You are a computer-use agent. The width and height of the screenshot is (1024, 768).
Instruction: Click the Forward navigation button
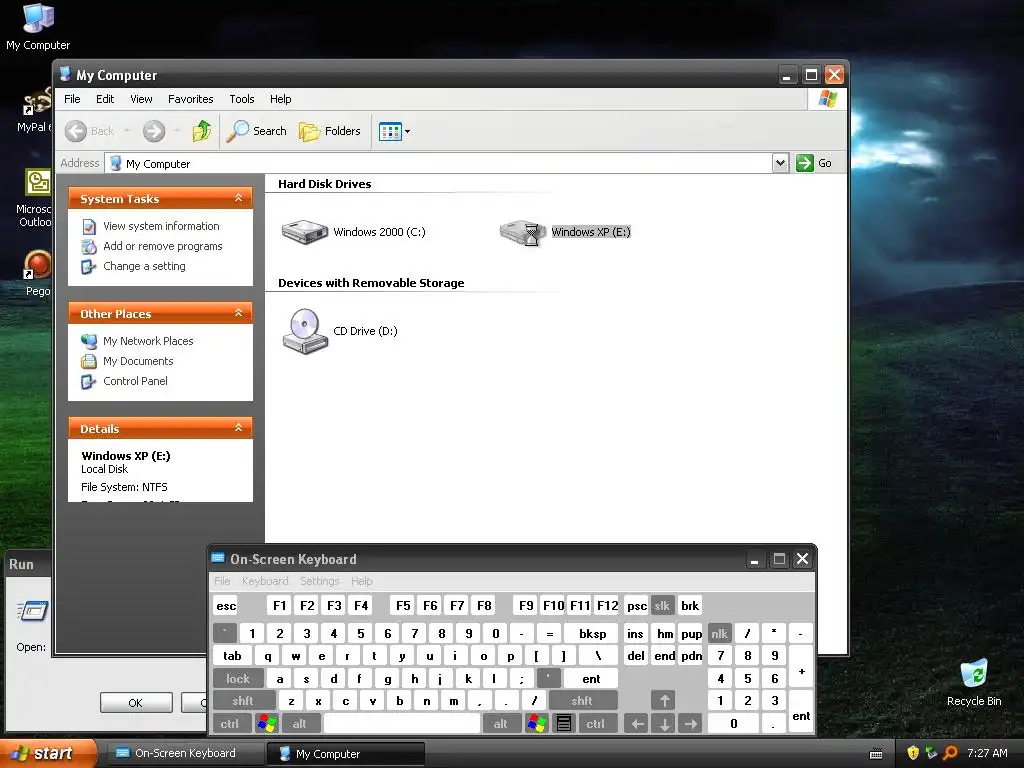[x=154, y=131]
